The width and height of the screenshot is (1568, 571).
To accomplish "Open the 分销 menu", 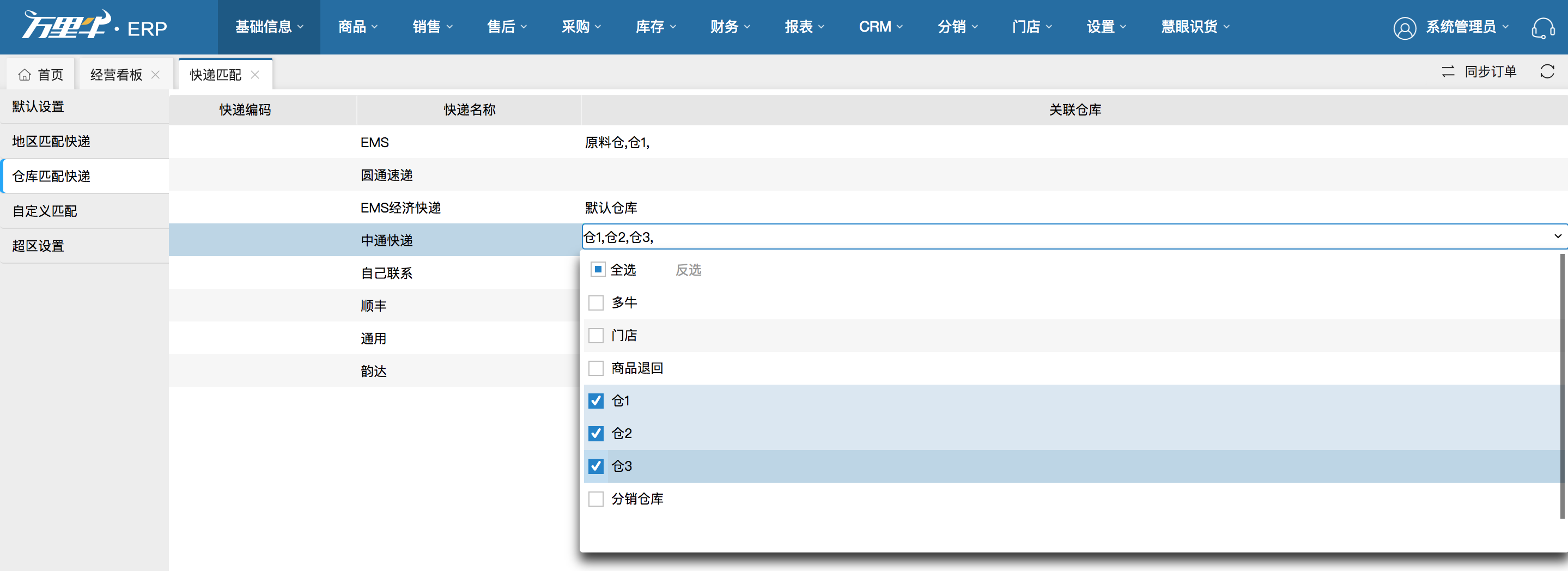I will pos(957,27).
